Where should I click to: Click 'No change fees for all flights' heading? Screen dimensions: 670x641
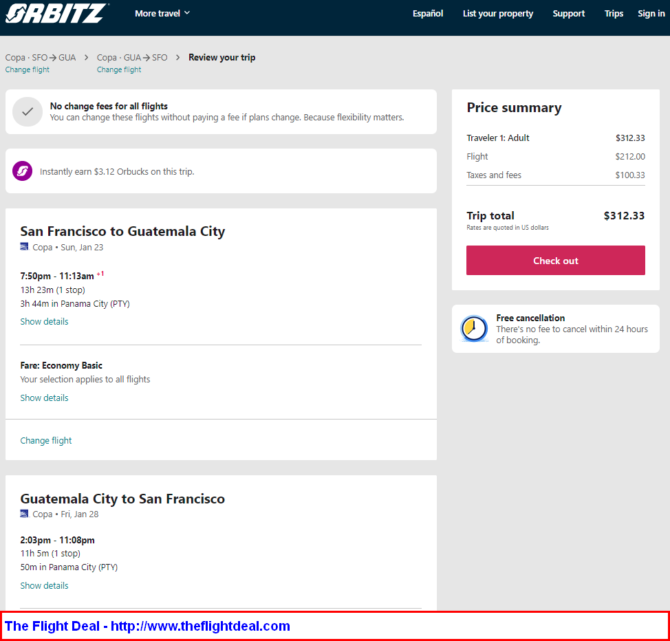[x=109, y=106]
